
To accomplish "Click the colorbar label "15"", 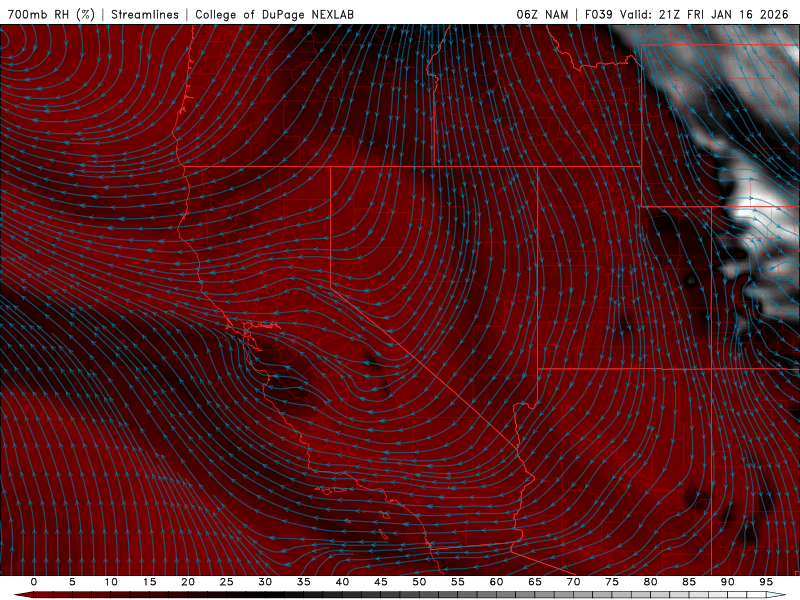I will (149, 582).
